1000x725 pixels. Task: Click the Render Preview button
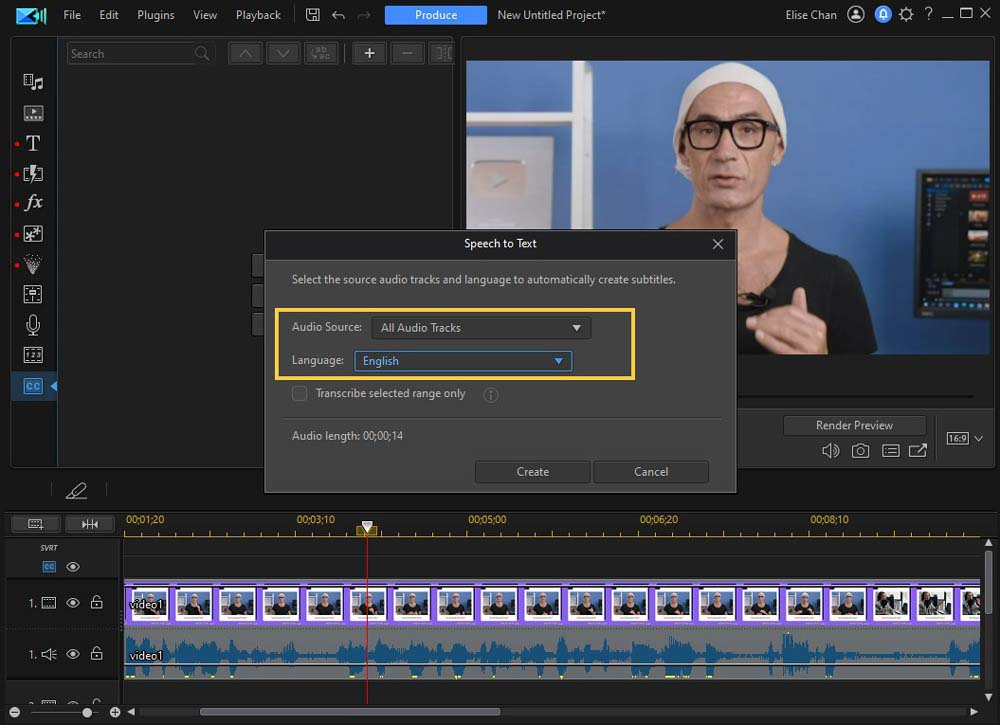[854, 424]
